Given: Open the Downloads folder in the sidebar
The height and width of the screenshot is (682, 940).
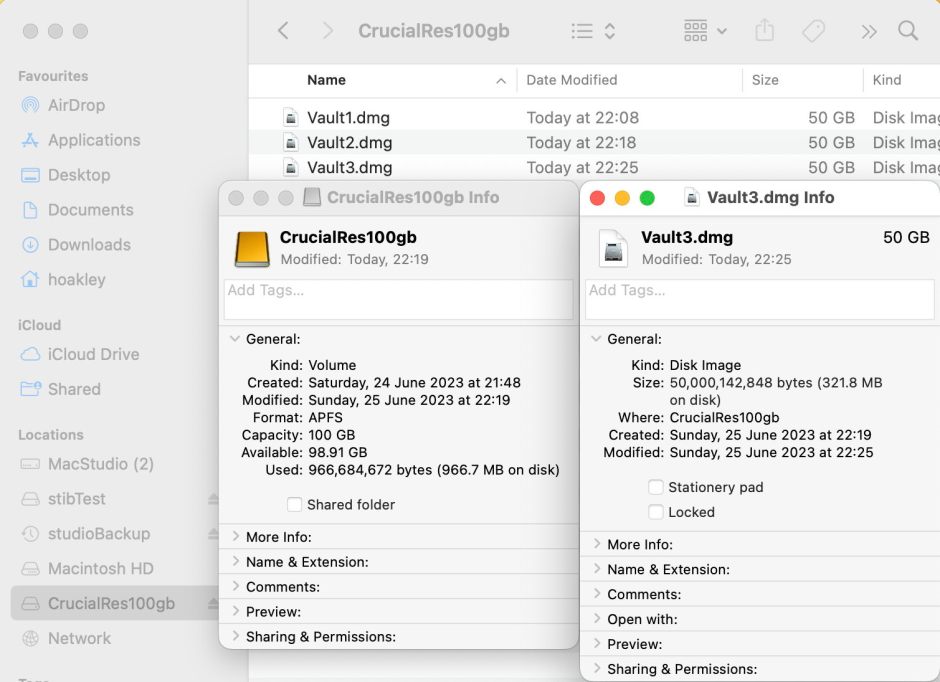Looking at the screenshot, I should tap(89, 244).
